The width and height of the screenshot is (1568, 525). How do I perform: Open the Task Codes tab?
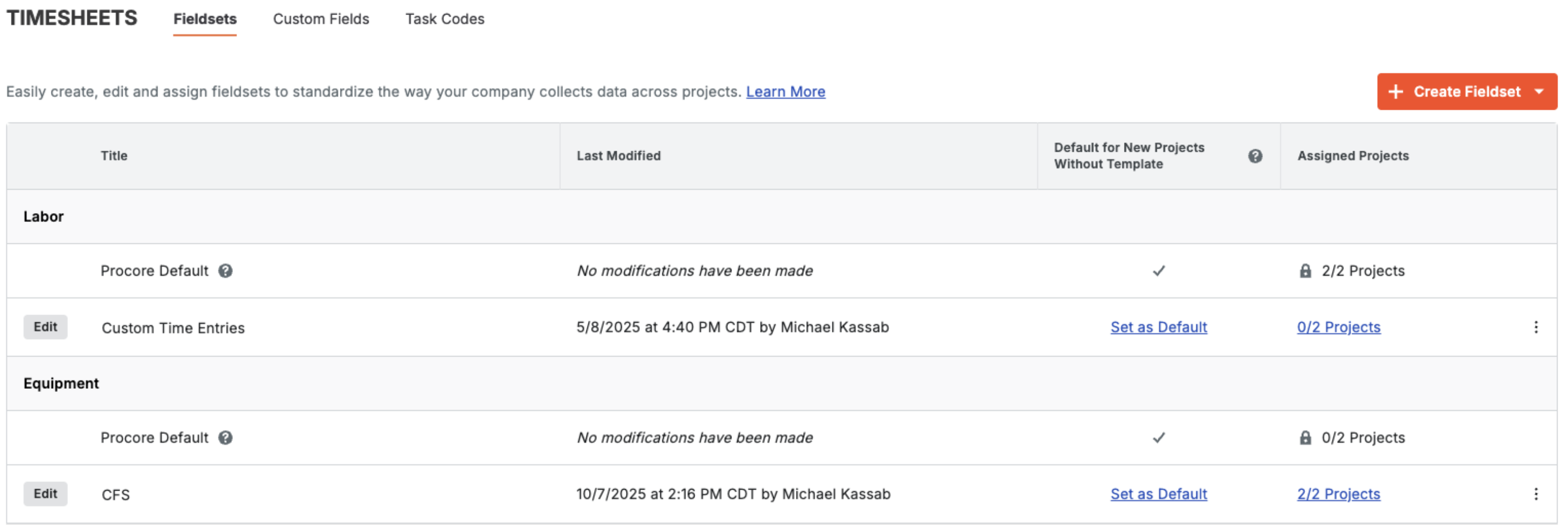click(445, 19)
